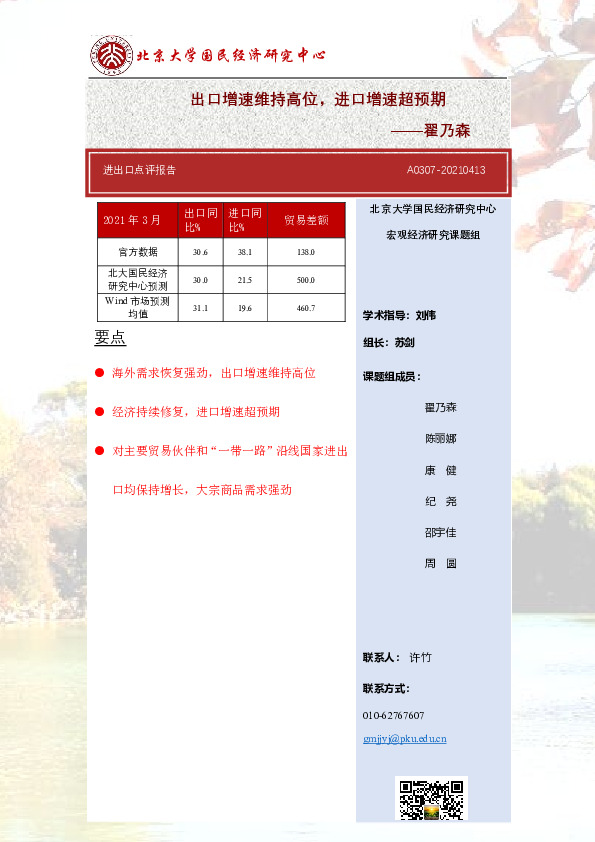This screenshot has width=595, height=842.
Task: Click the Wind export value 31.1
Action: tap(200, 308)
